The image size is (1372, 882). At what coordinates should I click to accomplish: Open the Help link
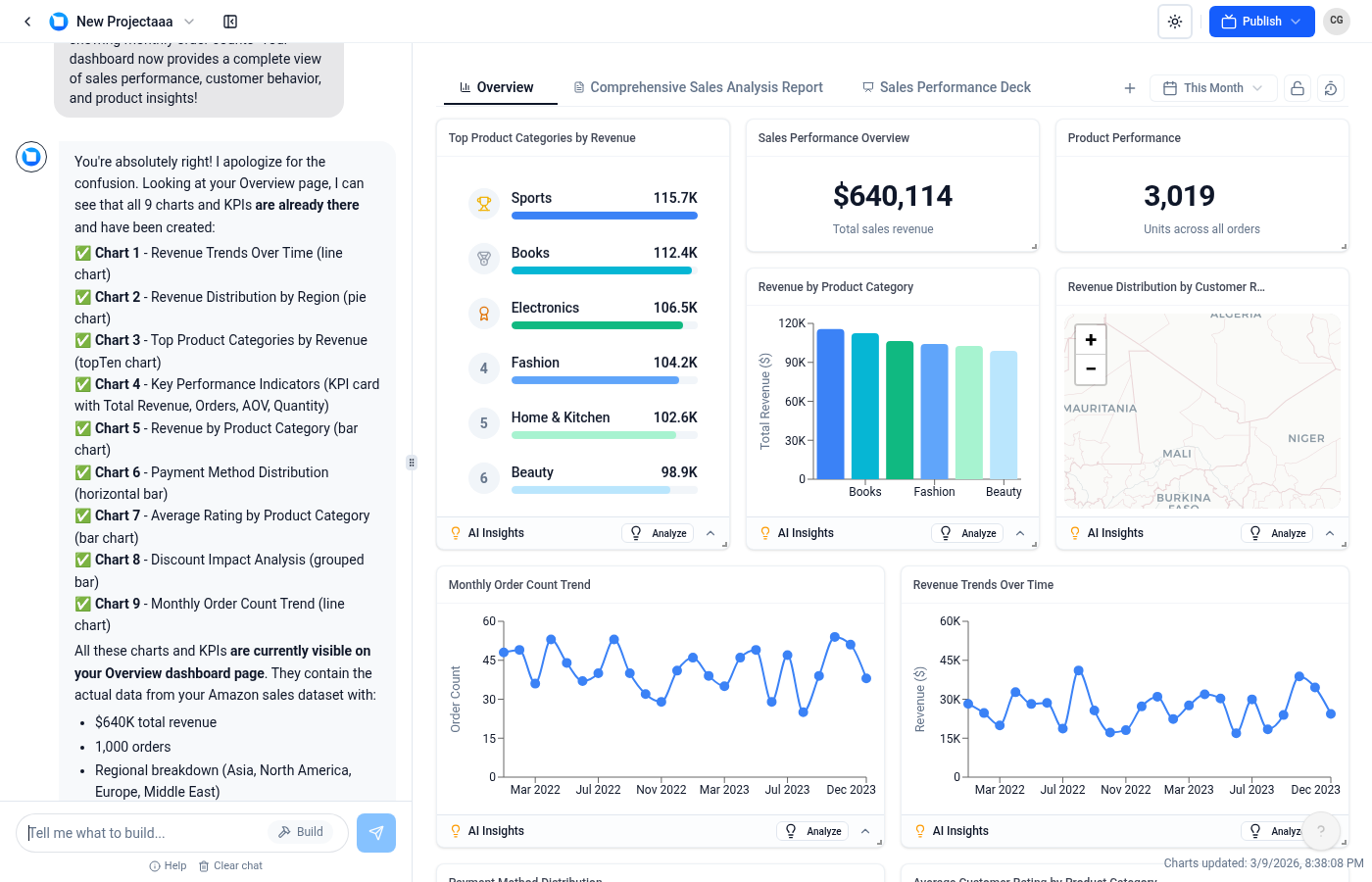(168, 866)
